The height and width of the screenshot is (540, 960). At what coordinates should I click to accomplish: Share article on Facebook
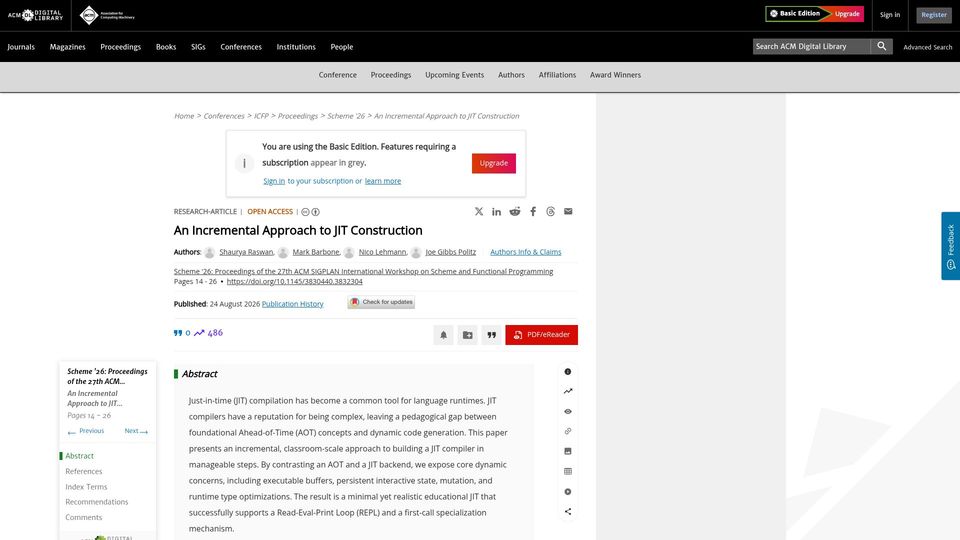pos(533,211)
